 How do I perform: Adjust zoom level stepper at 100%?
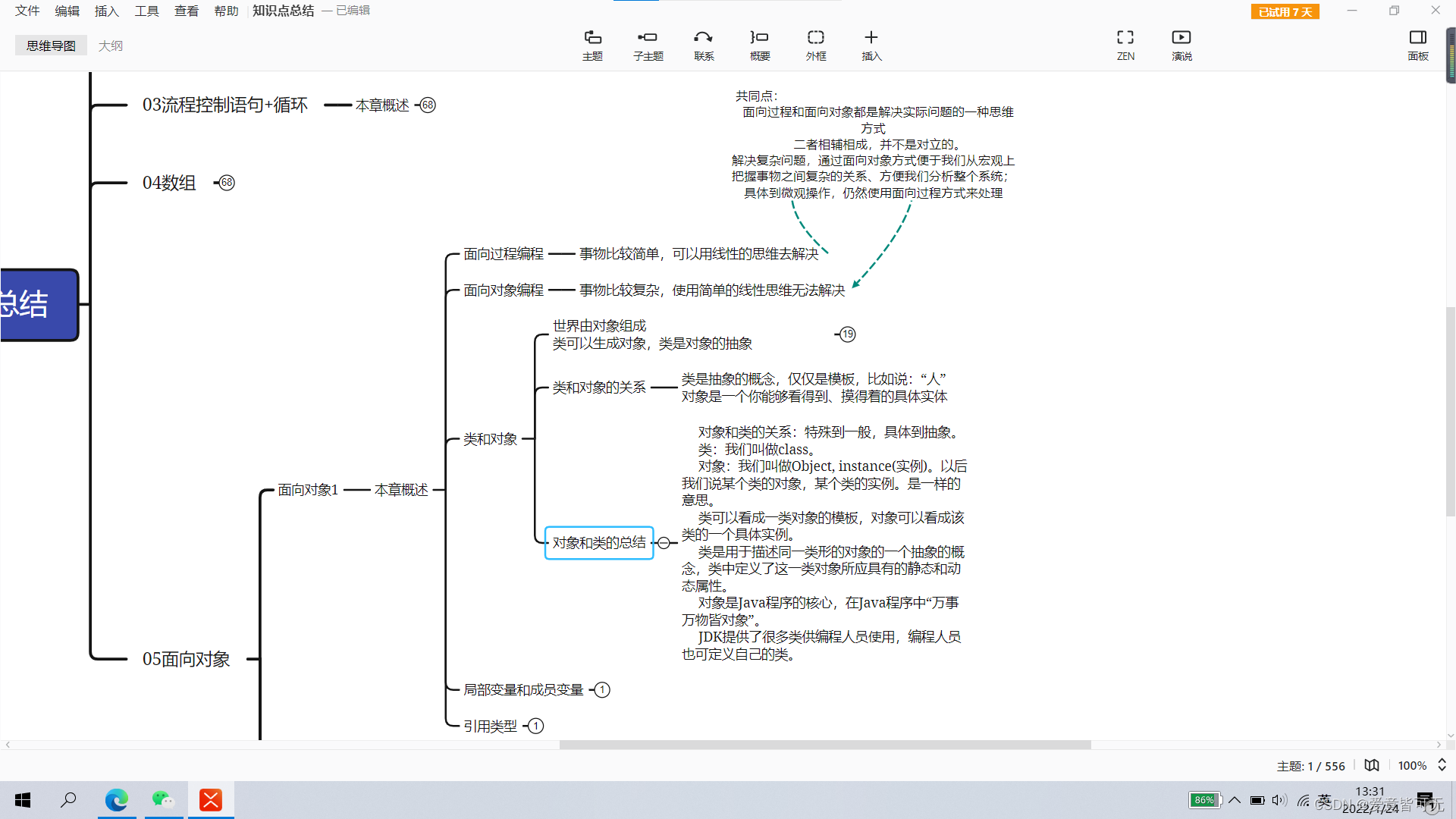tap(1442, 765)
